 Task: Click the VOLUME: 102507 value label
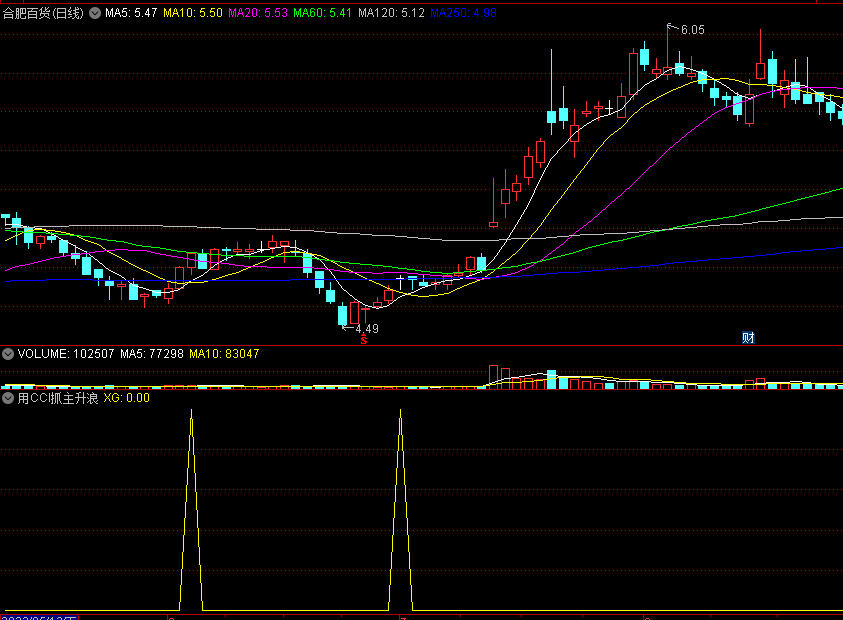(66, 354)
